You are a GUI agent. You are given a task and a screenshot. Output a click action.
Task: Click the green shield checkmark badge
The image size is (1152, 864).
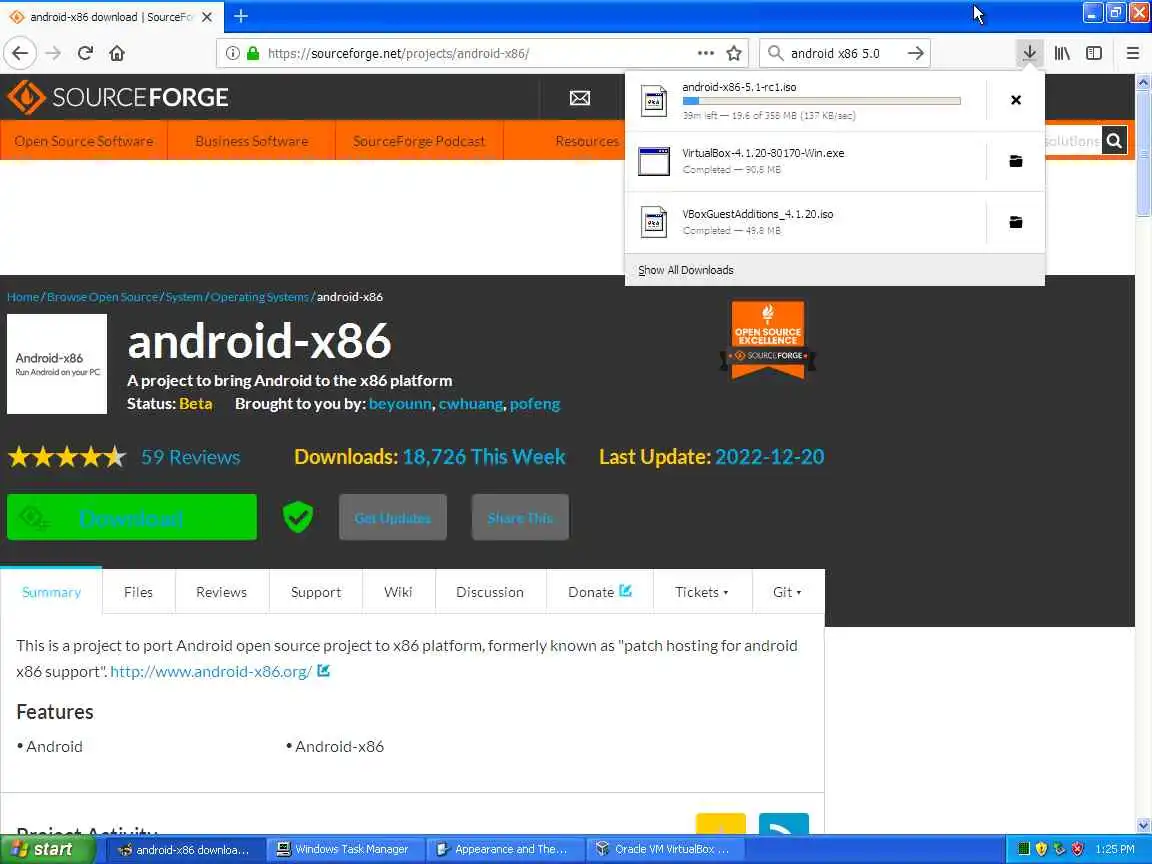point(298,517)
